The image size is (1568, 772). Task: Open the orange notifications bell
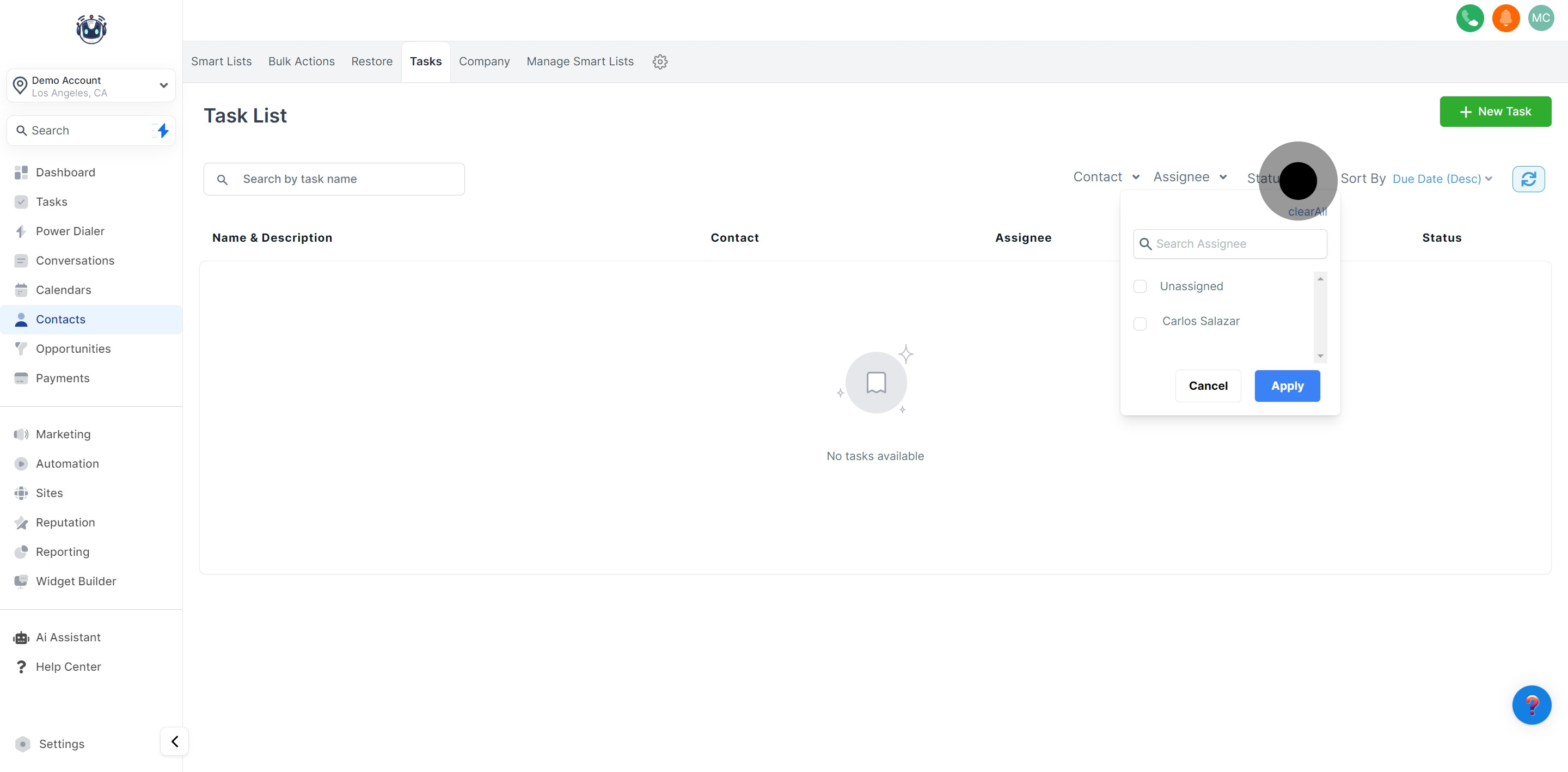pyautogui.click(x=1505, y=17)
